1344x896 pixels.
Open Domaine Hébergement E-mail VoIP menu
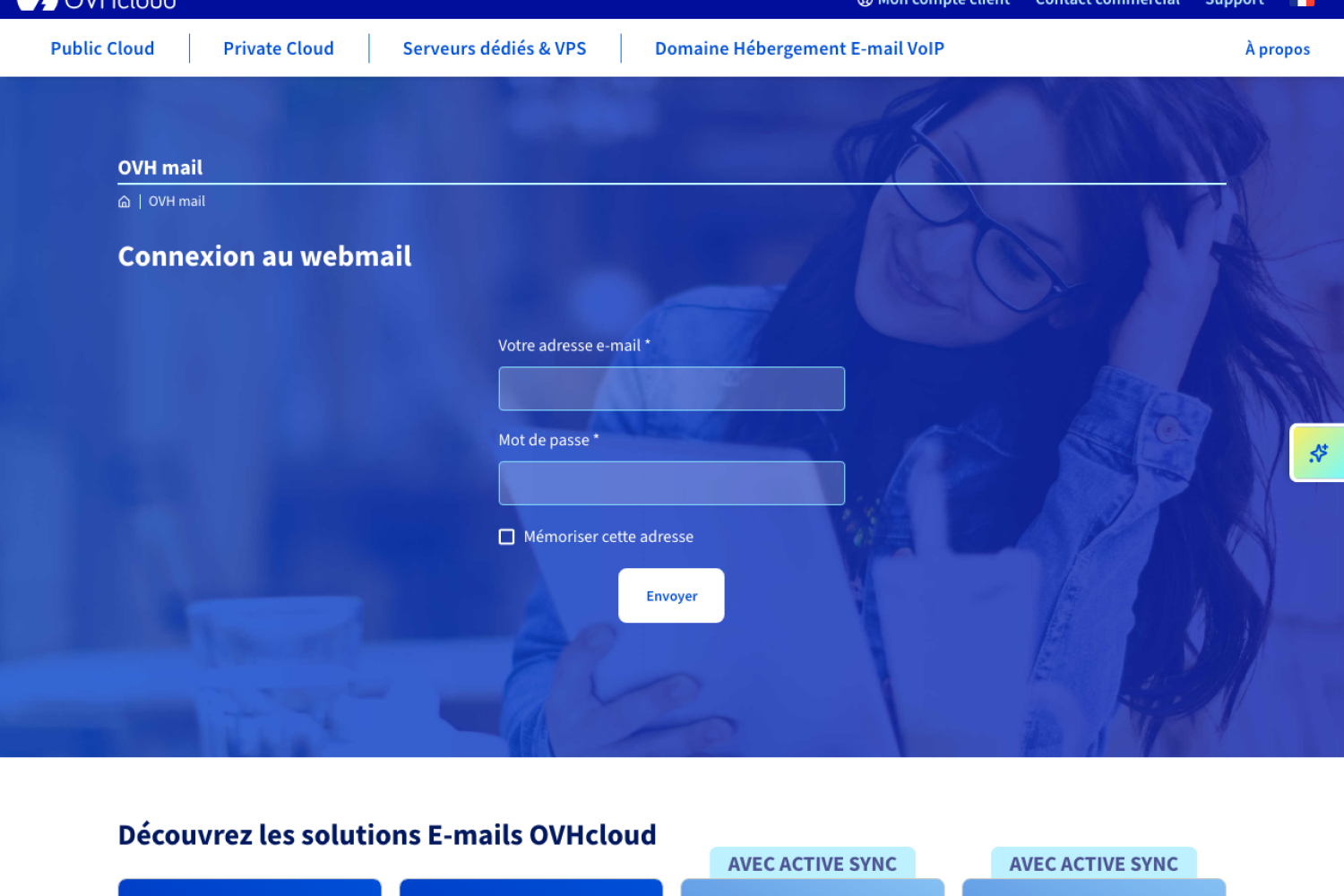(x=799, y=48)
